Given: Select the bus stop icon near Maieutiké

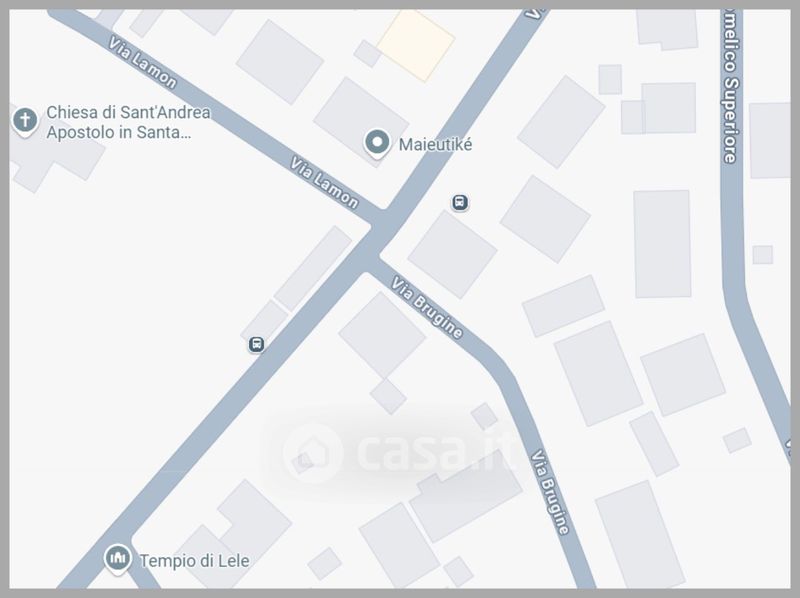Looking at the screenshot, I should tap(460, 202).
